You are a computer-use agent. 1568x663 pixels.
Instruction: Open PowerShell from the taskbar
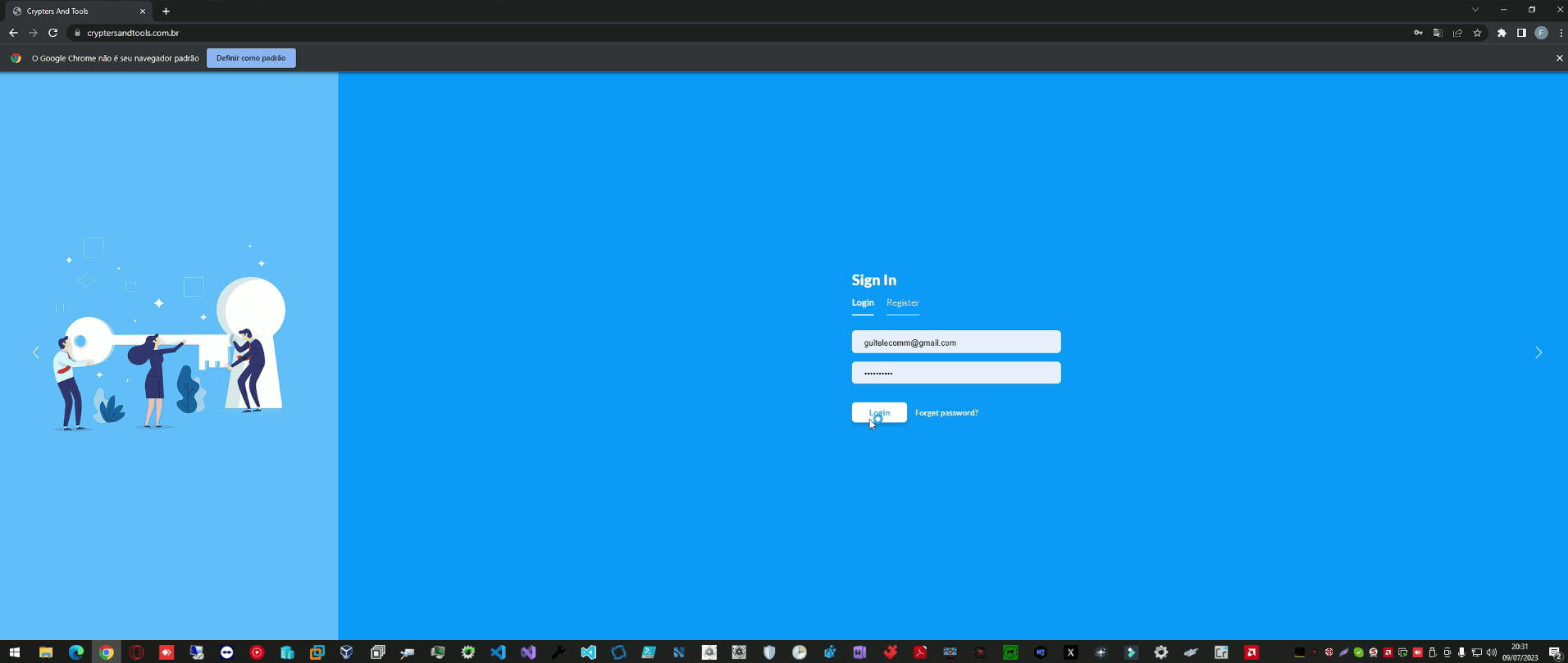[649, 652]
